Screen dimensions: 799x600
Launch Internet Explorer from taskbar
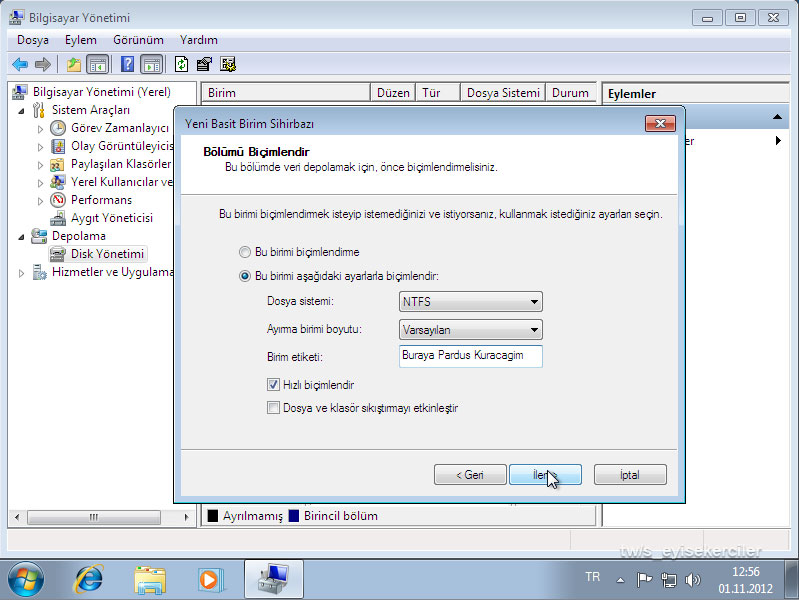(89, 579)
